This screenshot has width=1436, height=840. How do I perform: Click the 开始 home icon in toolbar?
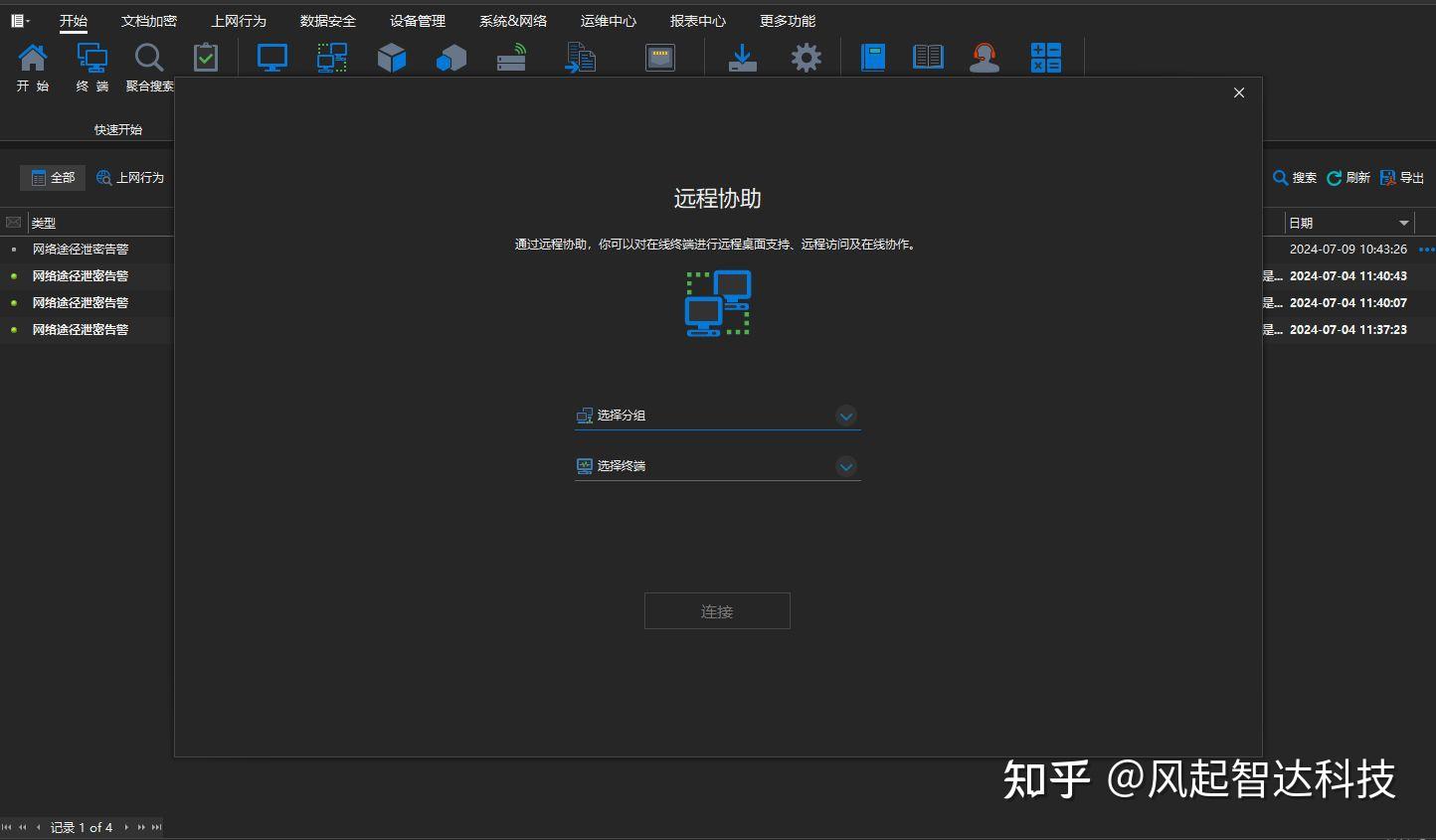pyautogui.click(x=33, y=58)
